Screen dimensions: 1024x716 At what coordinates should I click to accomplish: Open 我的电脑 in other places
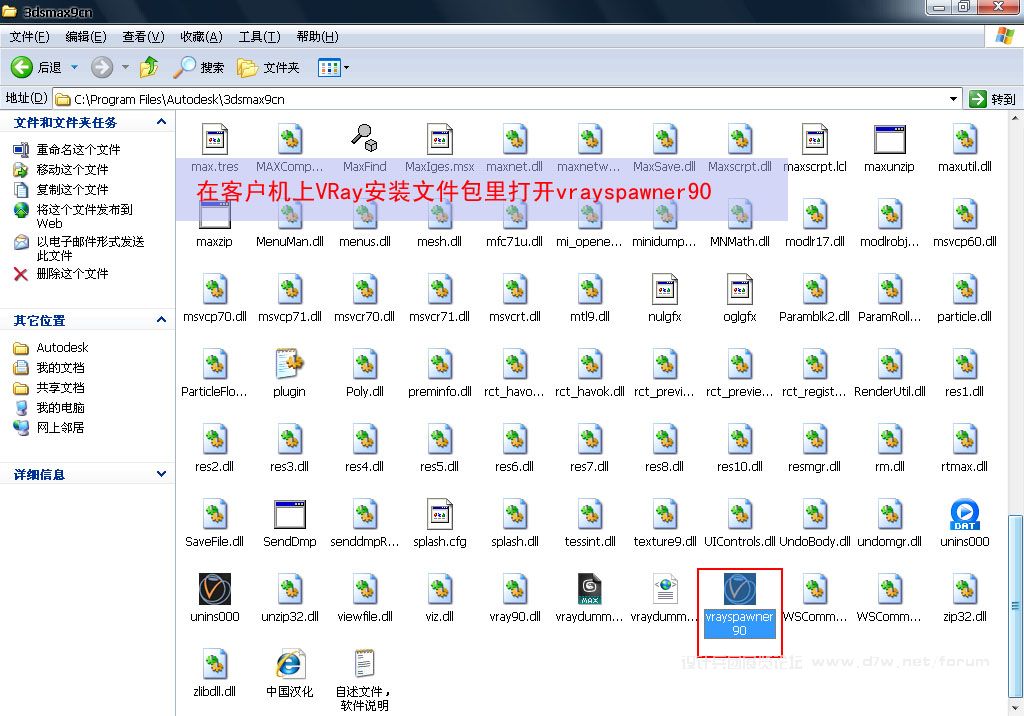point(60,408)
